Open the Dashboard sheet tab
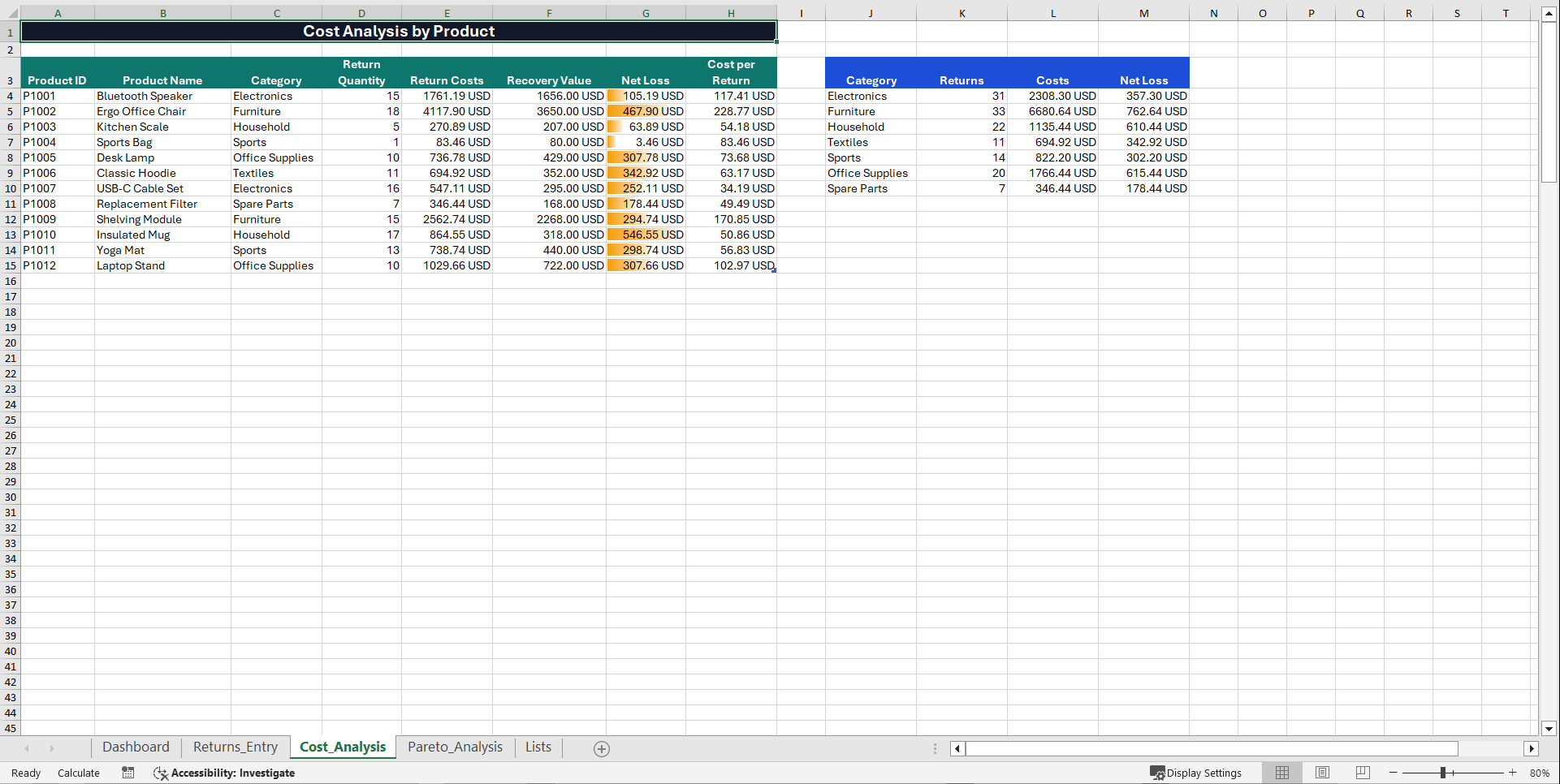Viewport: 1560px width, 784px height. [136, 747]
